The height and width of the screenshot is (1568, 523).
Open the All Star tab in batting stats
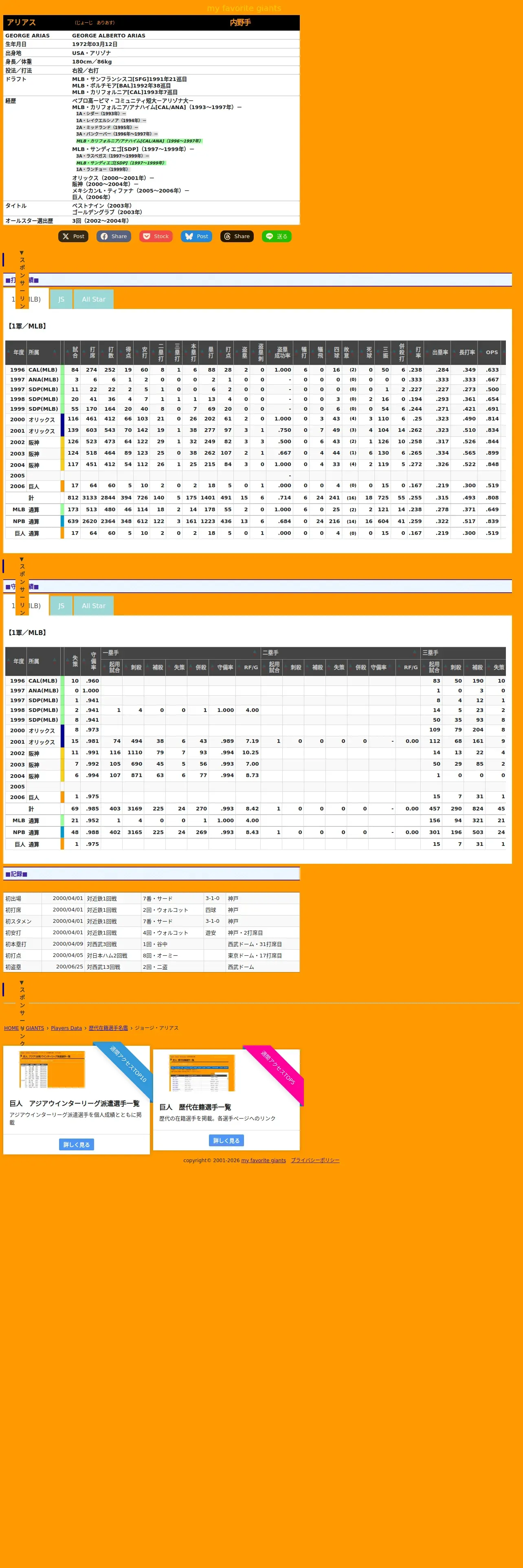[93, 299]
